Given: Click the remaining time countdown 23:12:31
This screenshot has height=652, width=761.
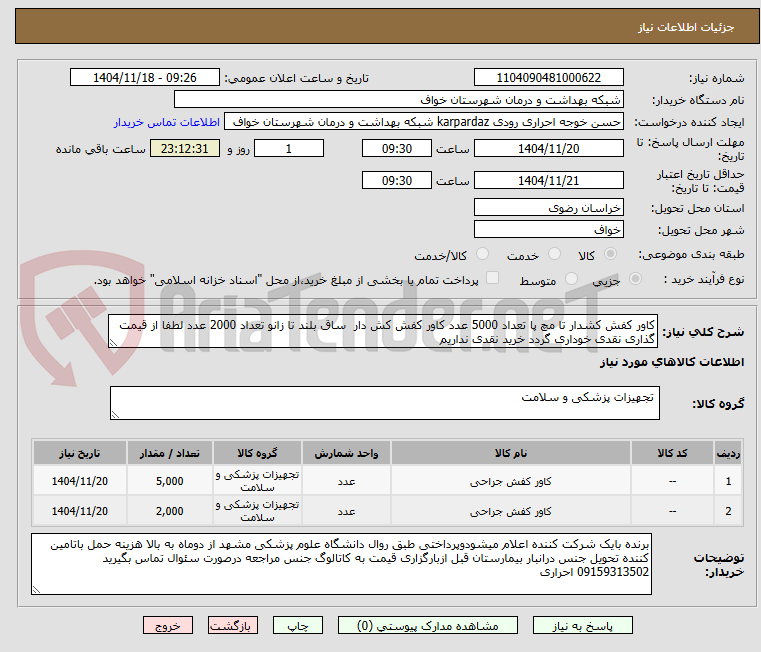Looking at the screenshot, I should [184, 149].
